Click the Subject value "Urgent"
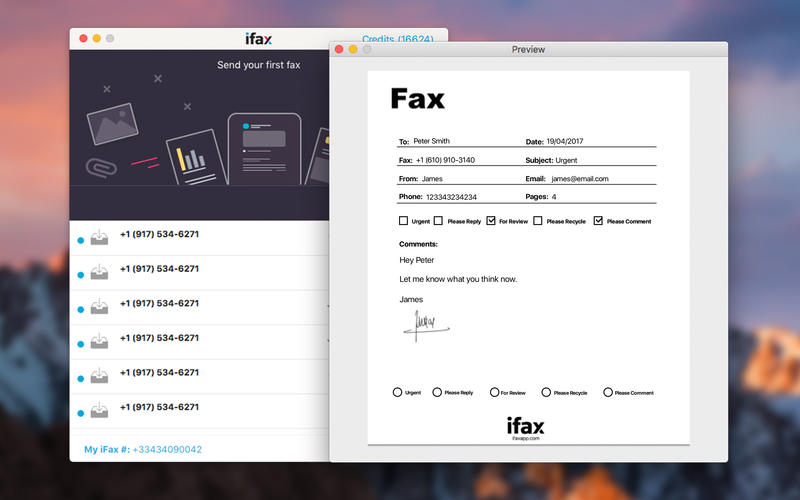 566,160
